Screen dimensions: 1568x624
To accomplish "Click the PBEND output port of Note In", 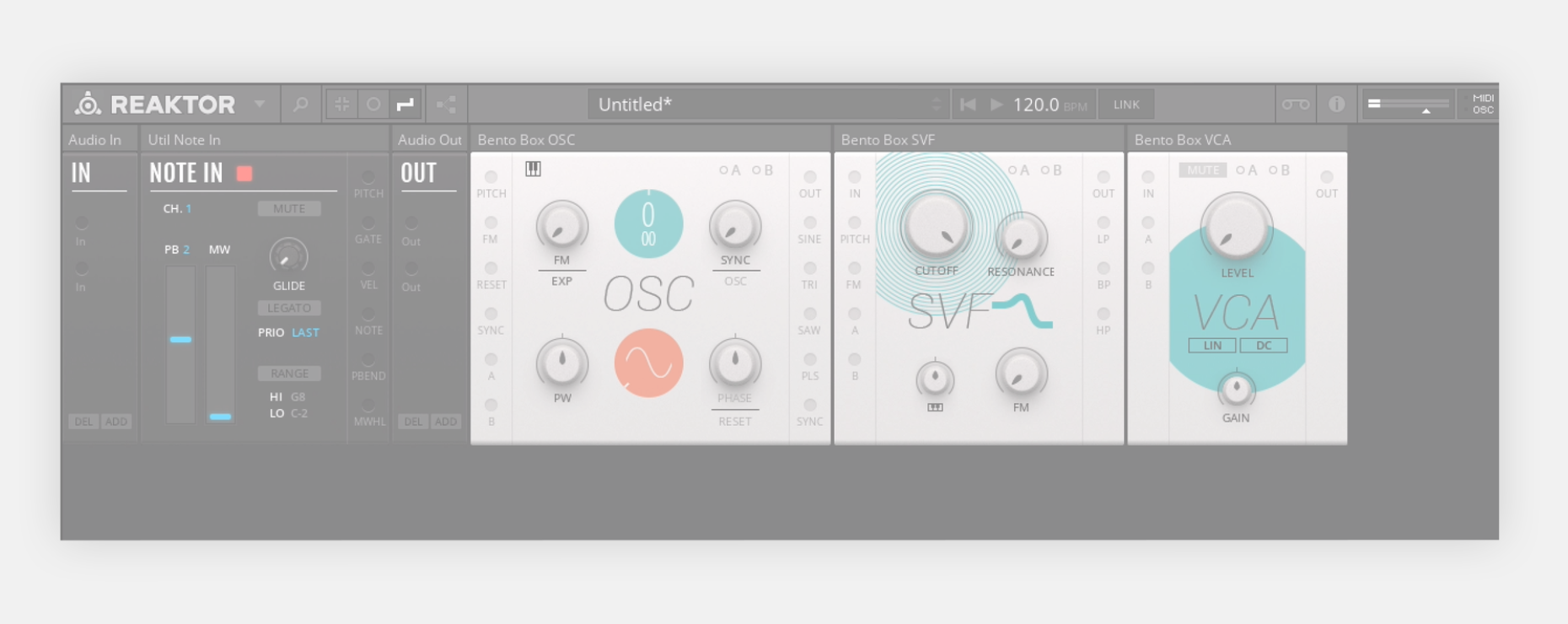I will [x=368, y=359].
